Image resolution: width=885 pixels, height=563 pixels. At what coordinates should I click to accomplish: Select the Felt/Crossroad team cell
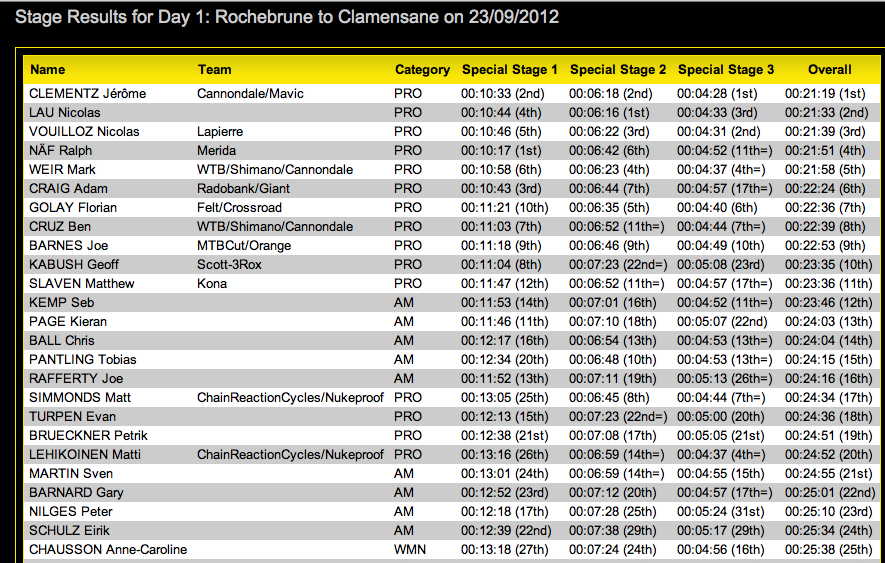point(239,208)
